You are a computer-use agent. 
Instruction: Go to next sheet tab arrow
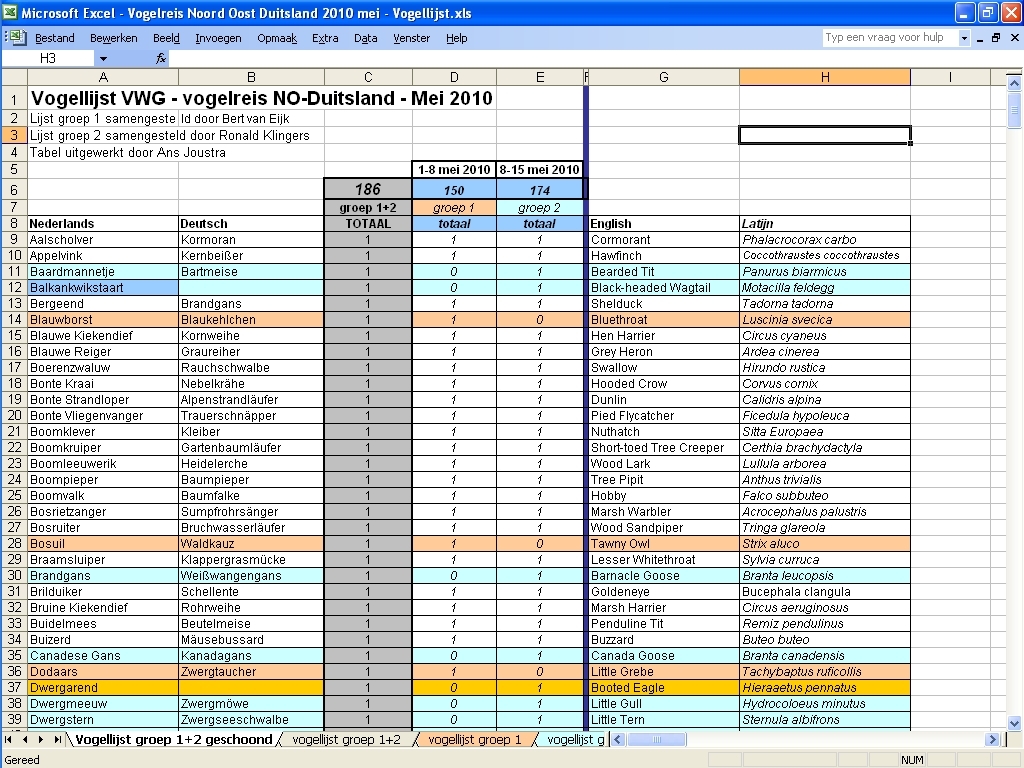(40, 739)
